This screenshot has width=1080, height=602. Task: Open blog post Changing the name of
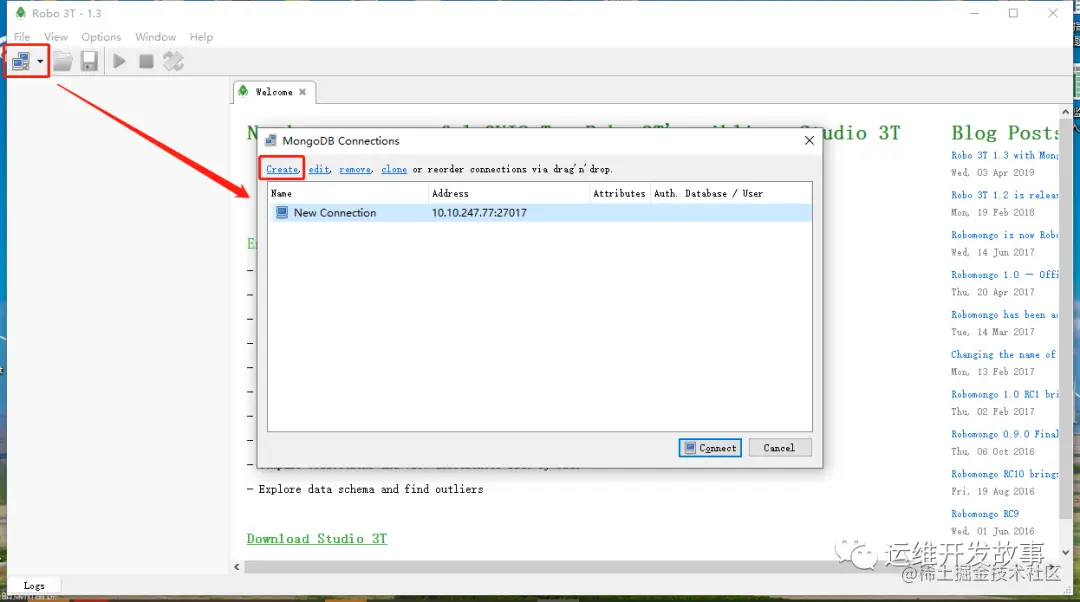pyautogui.click(x=1003, y=355)
